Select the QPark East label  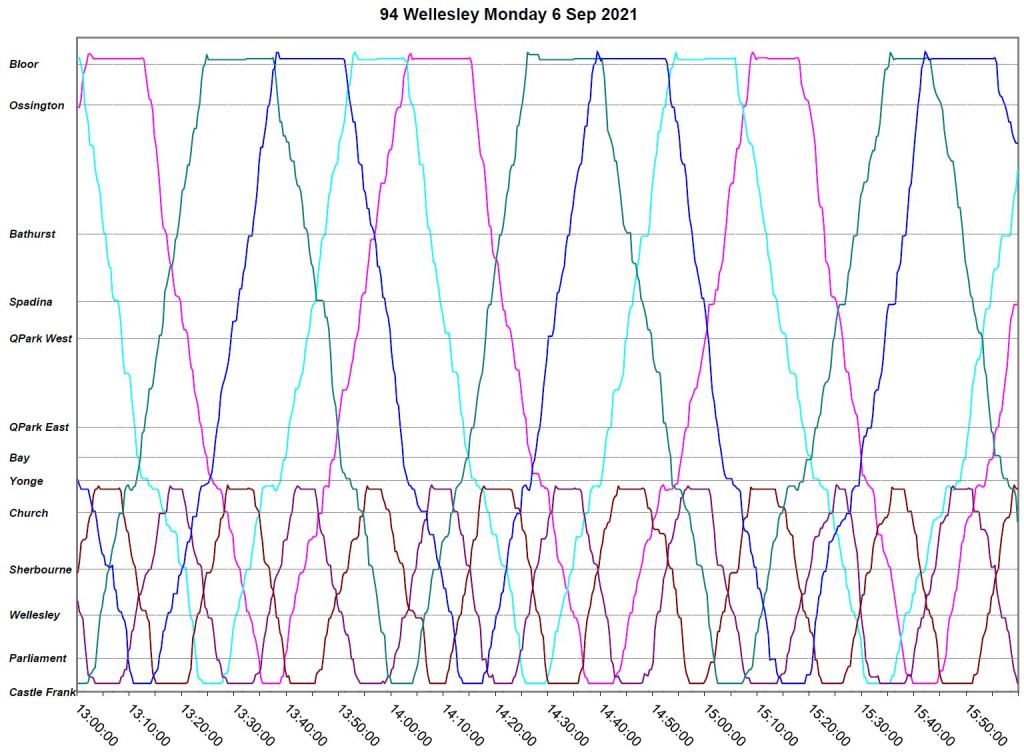click(x=39, y=427)
